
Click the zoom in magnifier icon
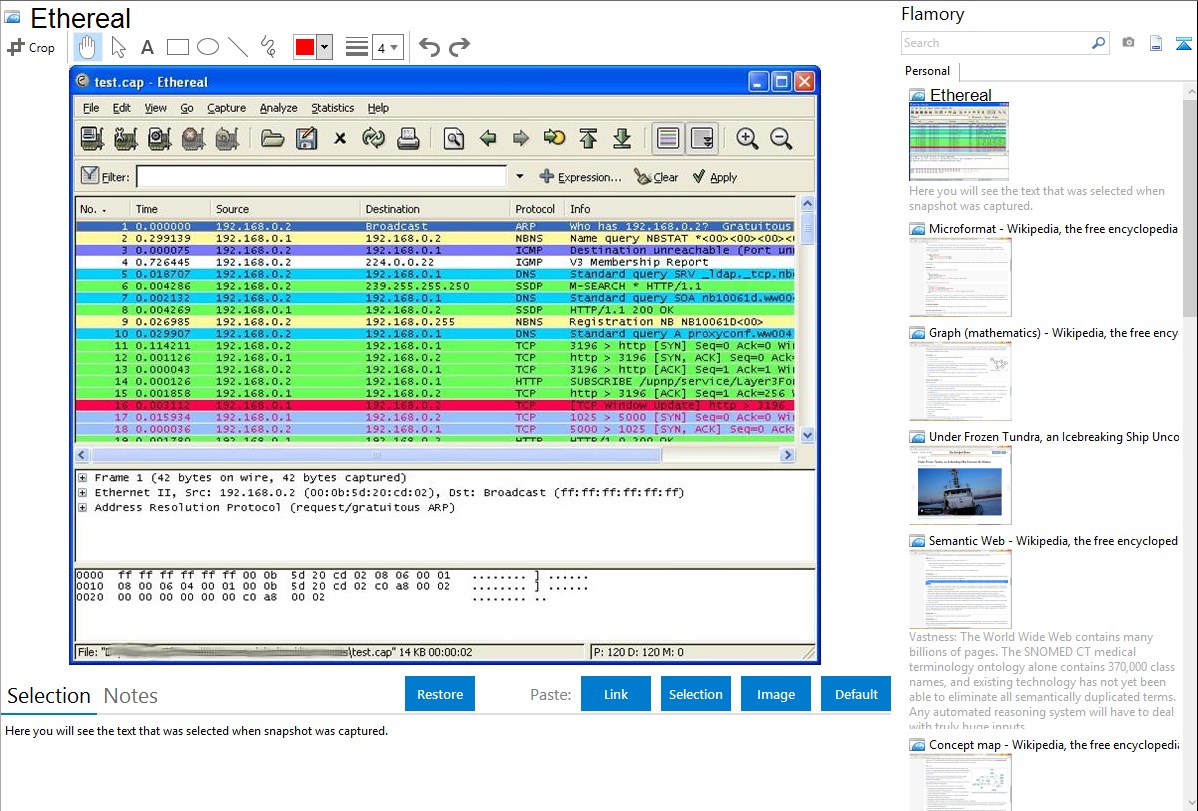[x=747, y=138]
